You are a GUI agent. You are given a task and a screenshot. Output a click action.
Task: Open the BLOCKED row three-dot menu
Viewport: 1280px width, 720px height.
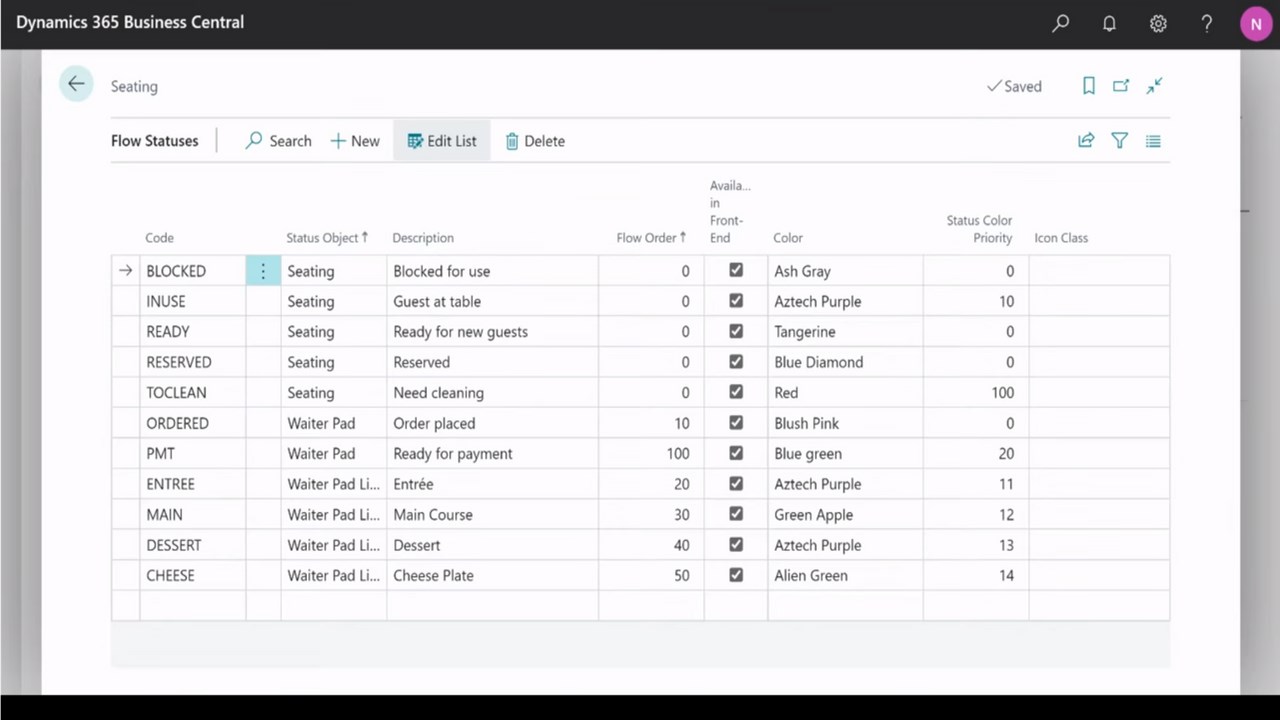tap(263, 271)
